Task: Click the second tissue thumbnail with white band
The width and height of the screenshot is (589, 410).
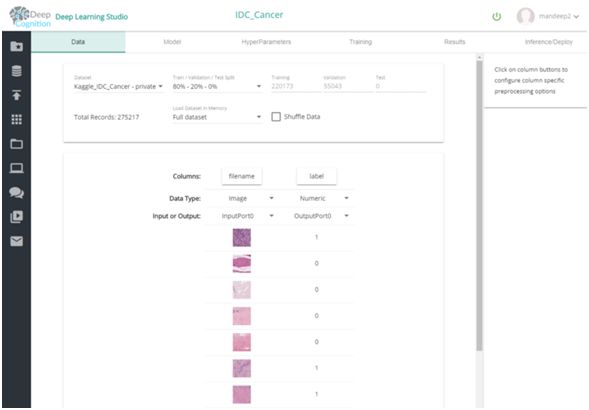Action: [x=242, y=263]
